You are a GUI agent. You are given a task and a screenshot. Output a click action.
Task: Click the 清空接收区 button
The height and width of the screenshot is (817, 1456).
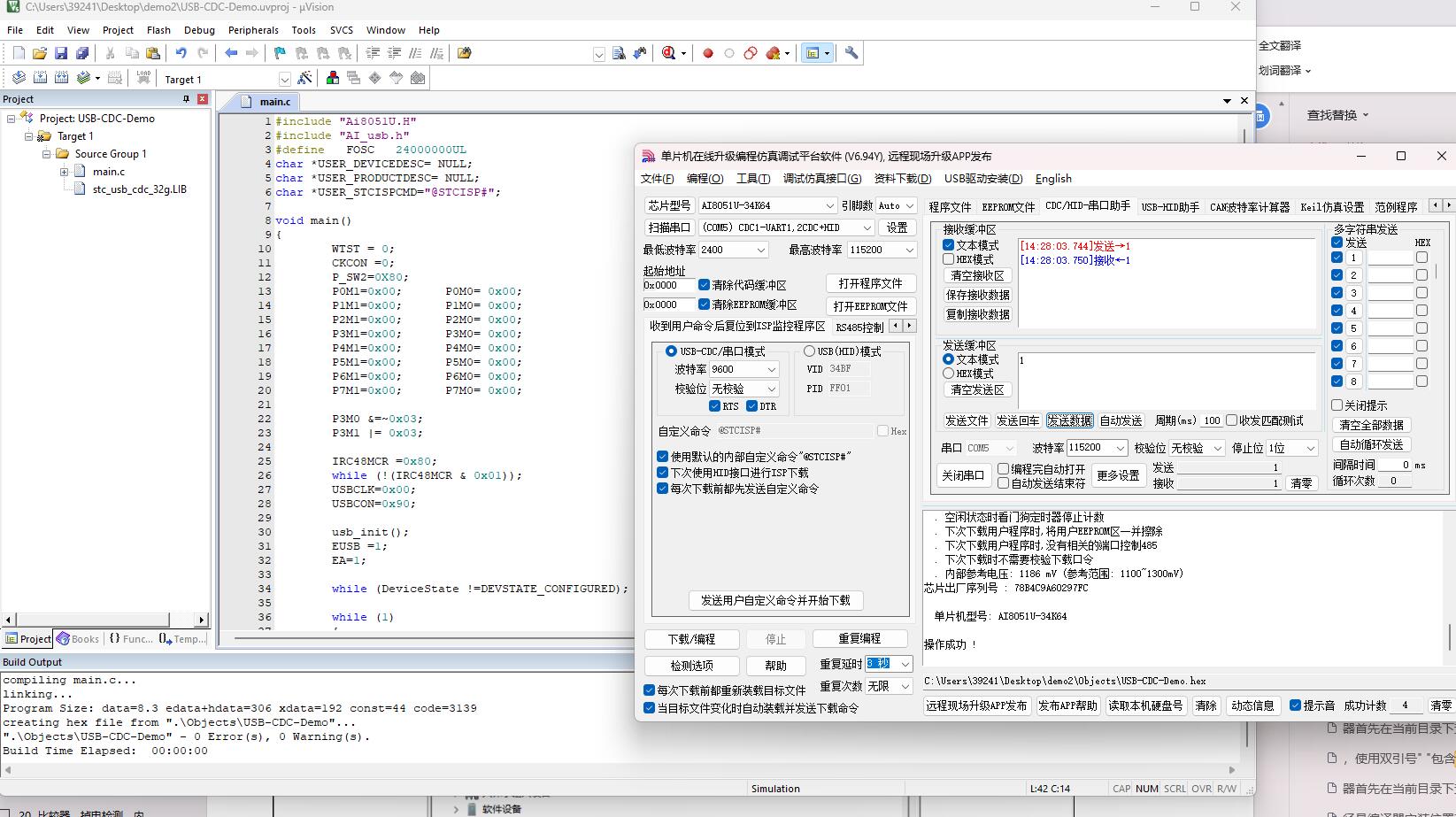[978, 275]
